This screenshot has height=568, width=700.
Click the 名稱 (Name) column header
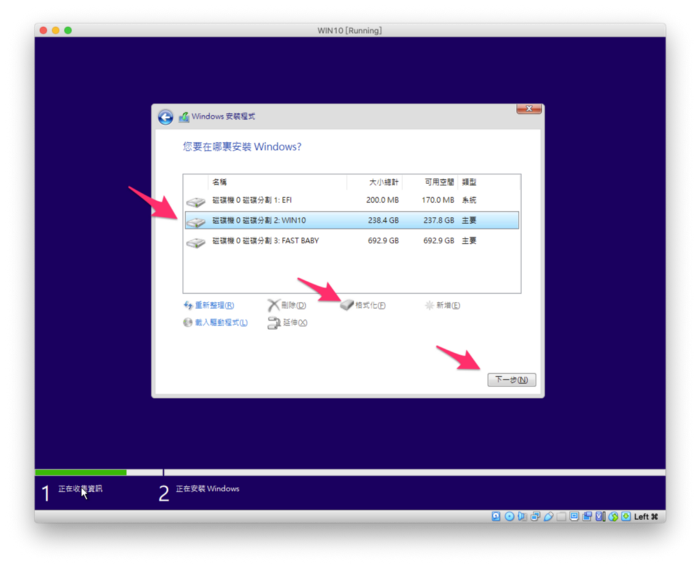(x=219, y=182)
